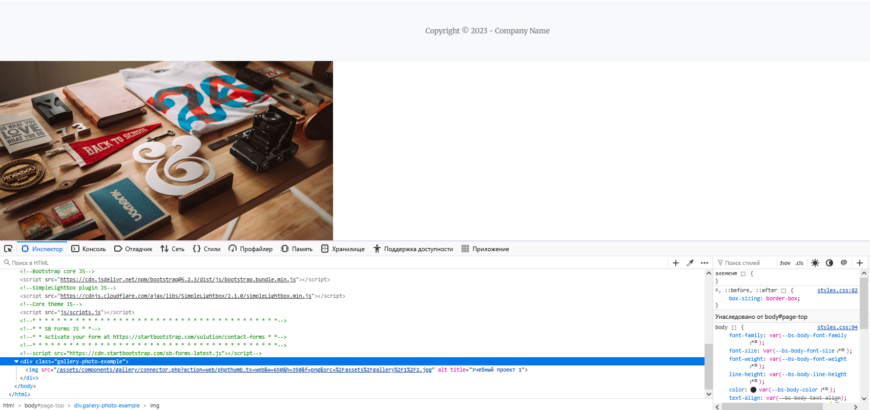Collapse the div gallery-photo-example node
Image resolution: width=870 pixels, height=410 pixels.
pos(16,361)
